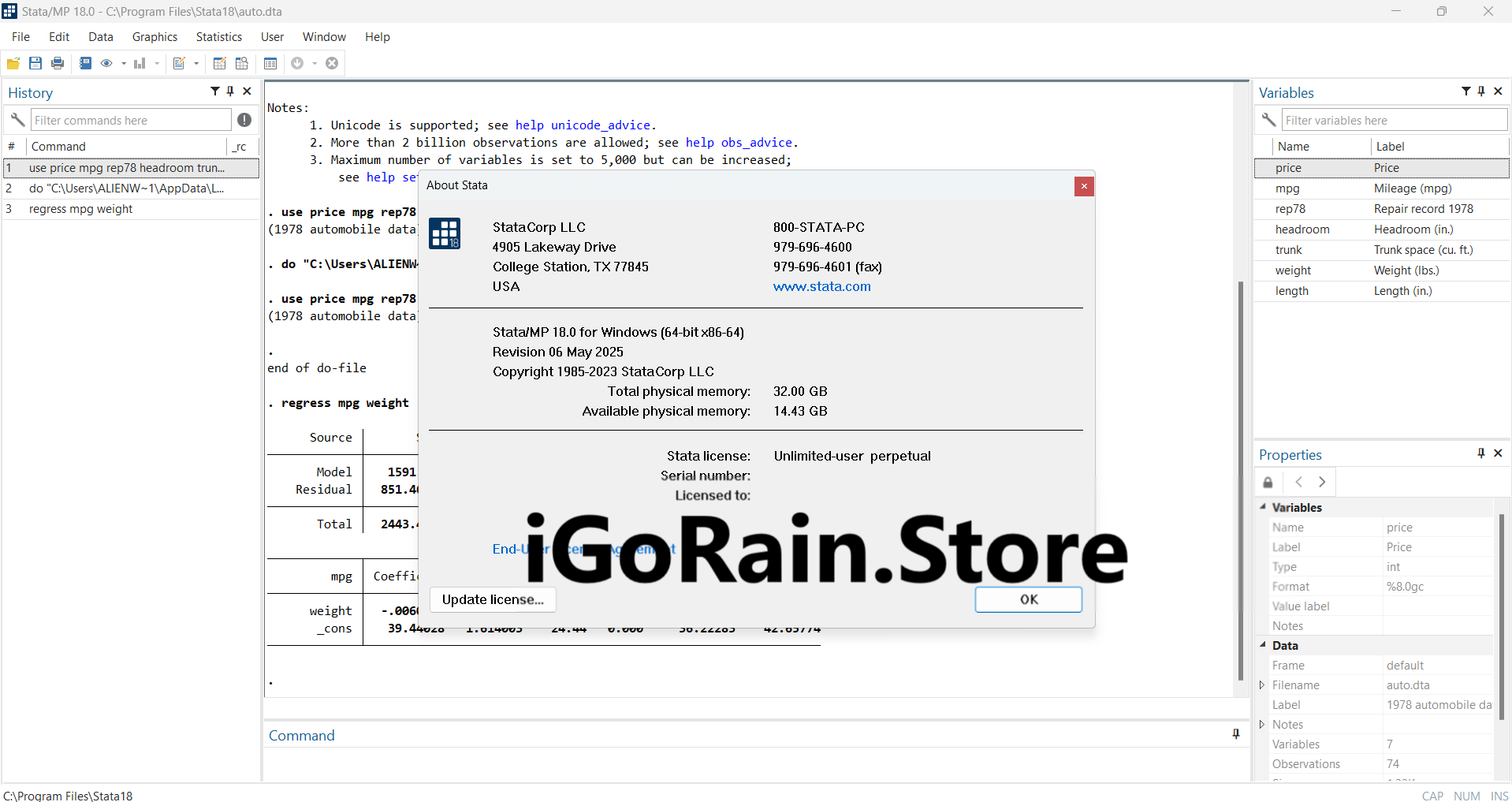Click the Save floppy disk icon

point(35,63)
